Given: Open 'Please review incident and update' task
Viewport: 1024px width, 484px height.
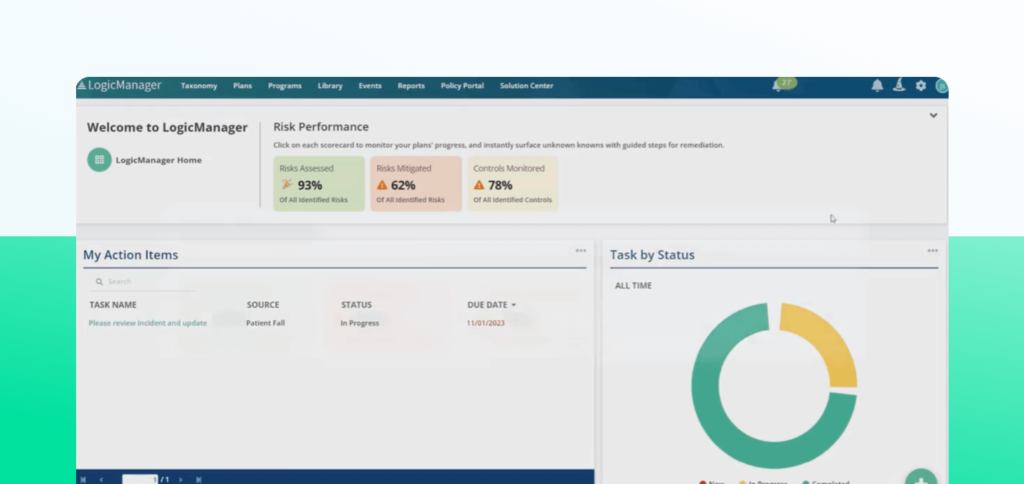Looking at the screenshot, I should [148, 323].
